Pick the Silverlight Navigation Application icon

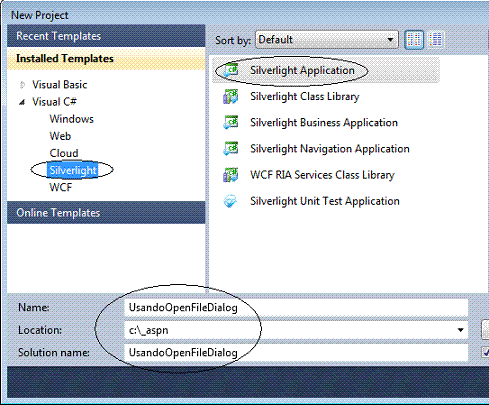(231, 149)
